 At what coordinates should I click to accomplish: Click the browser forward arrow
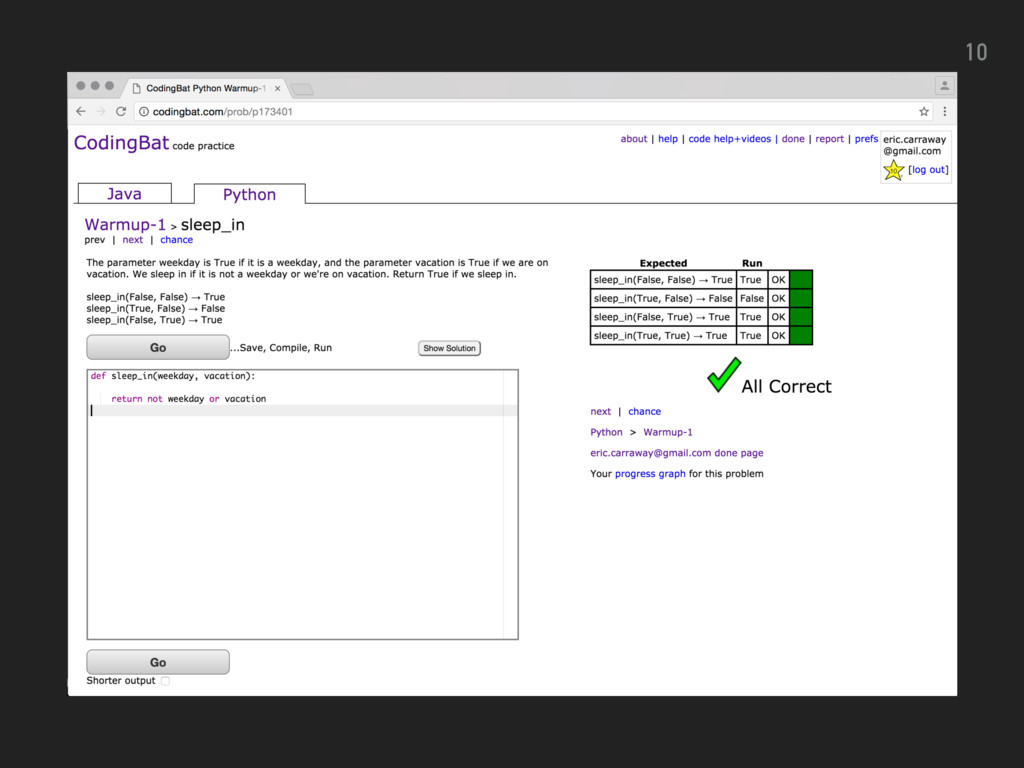(x=101, y=112)
